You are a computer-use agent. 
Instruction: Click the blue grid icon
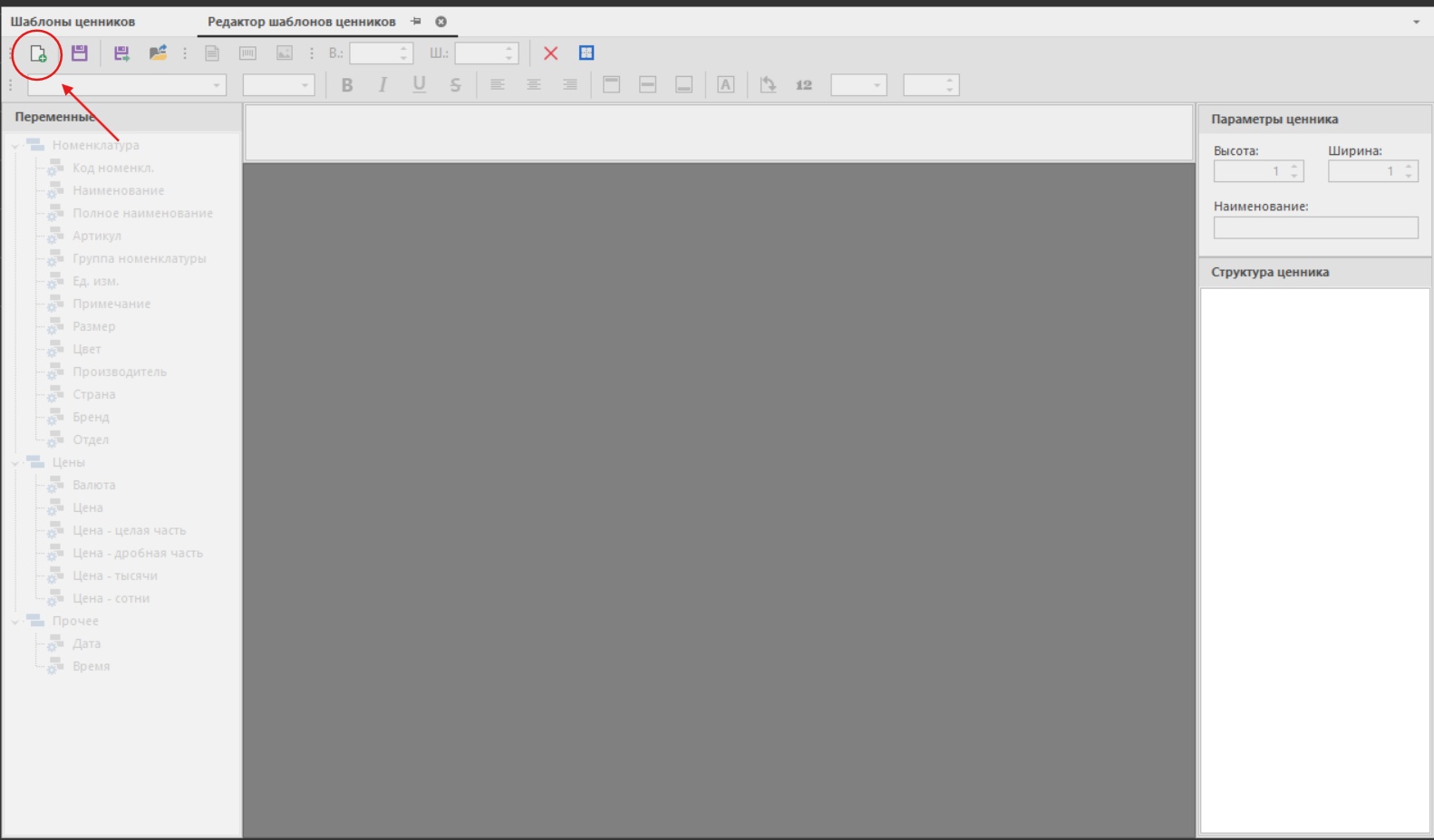[x=586, y=53]
